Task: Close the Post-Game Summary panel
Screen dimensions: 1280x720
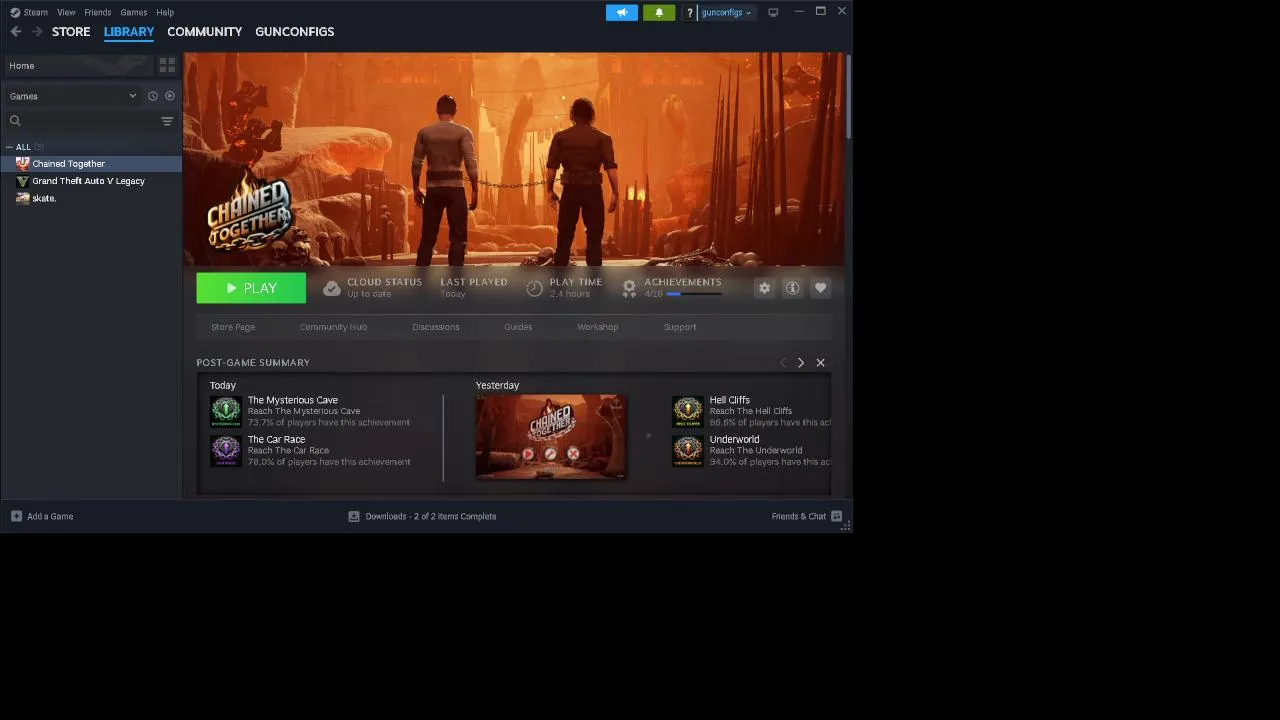Action: (x=820, y=363)
